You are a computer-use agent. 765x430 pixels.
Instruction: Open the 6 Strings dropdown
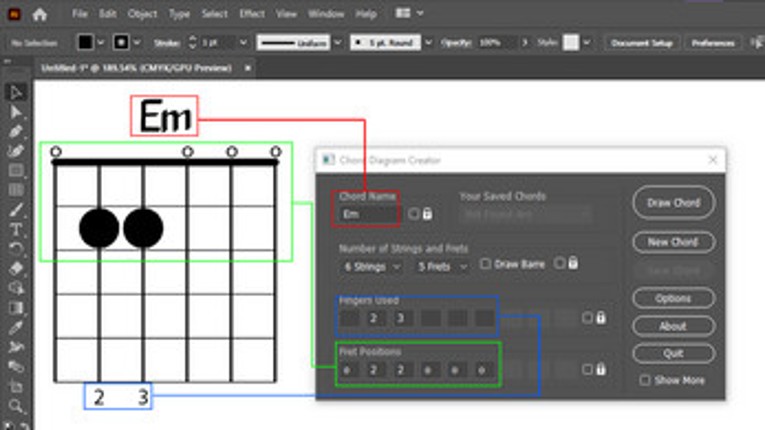[372, 267]
